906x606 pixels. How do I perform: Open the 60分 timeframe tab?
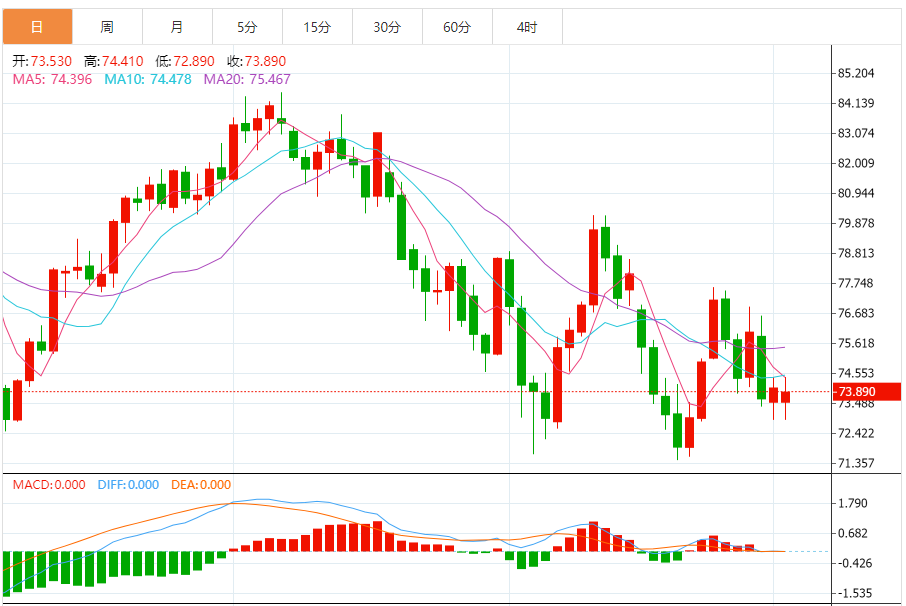coord(457,27)
